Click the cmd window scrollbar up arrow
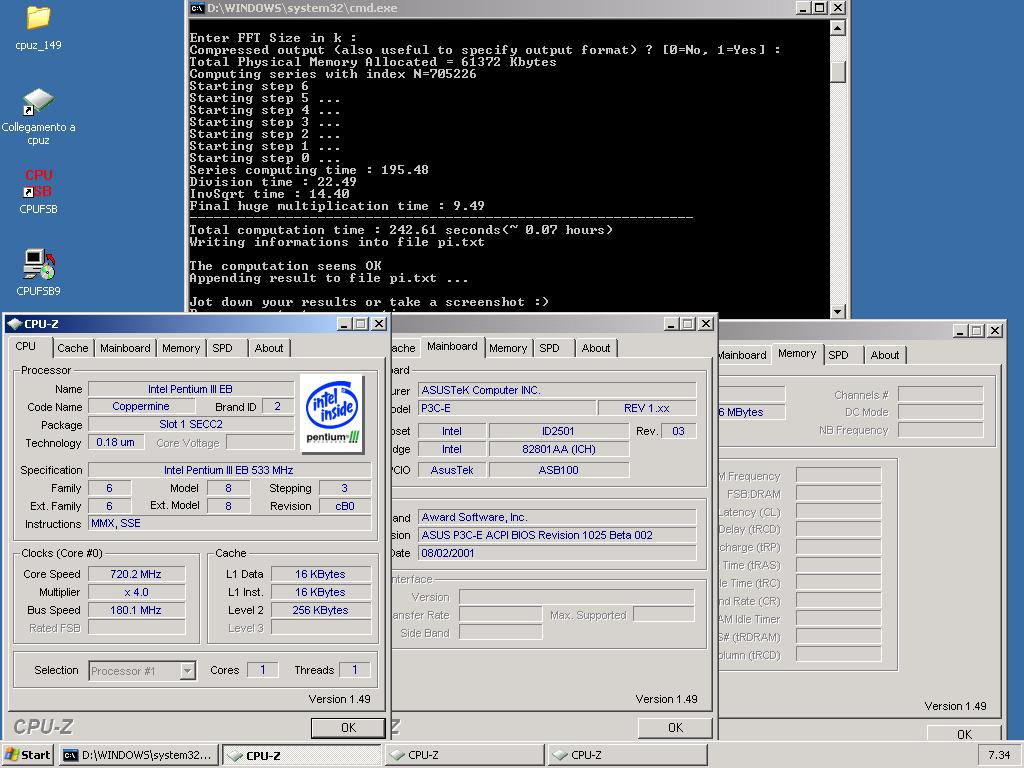This screenshot has width=1024, height=768. [837, 27]
